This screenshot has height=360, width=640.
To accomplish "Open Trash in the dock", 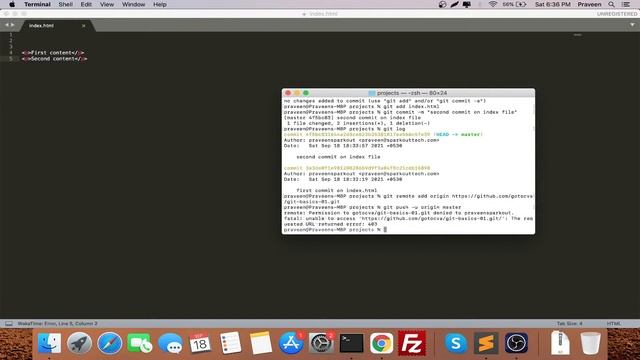I will click(591, 343).
